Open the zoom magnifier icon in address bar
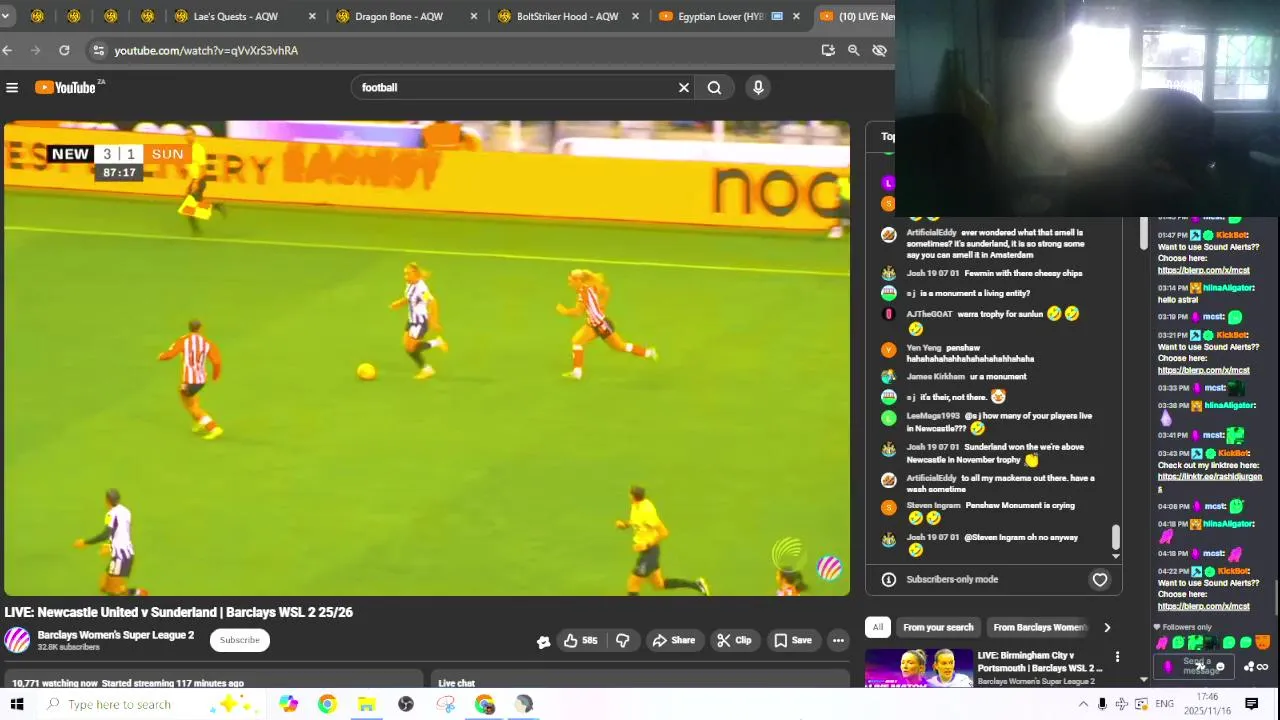The width and height of the screenshot is (1280, 720). tap(853, 50)
